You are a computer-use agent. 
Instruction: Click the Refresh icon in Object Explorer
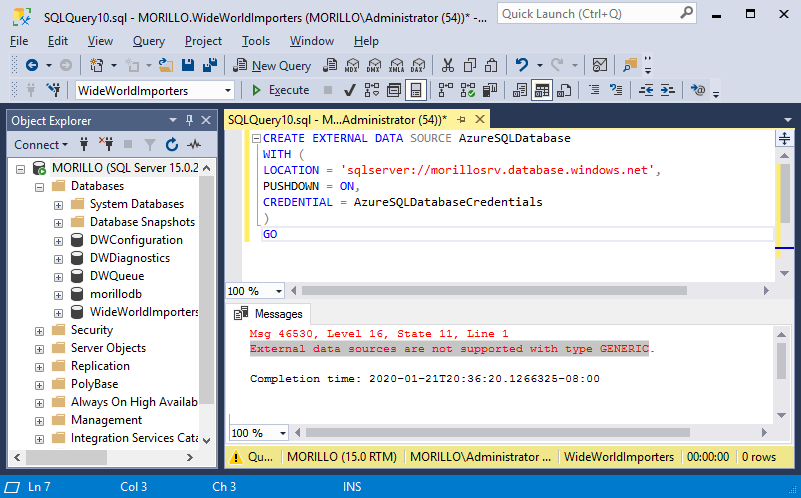[x=172, y=145]
